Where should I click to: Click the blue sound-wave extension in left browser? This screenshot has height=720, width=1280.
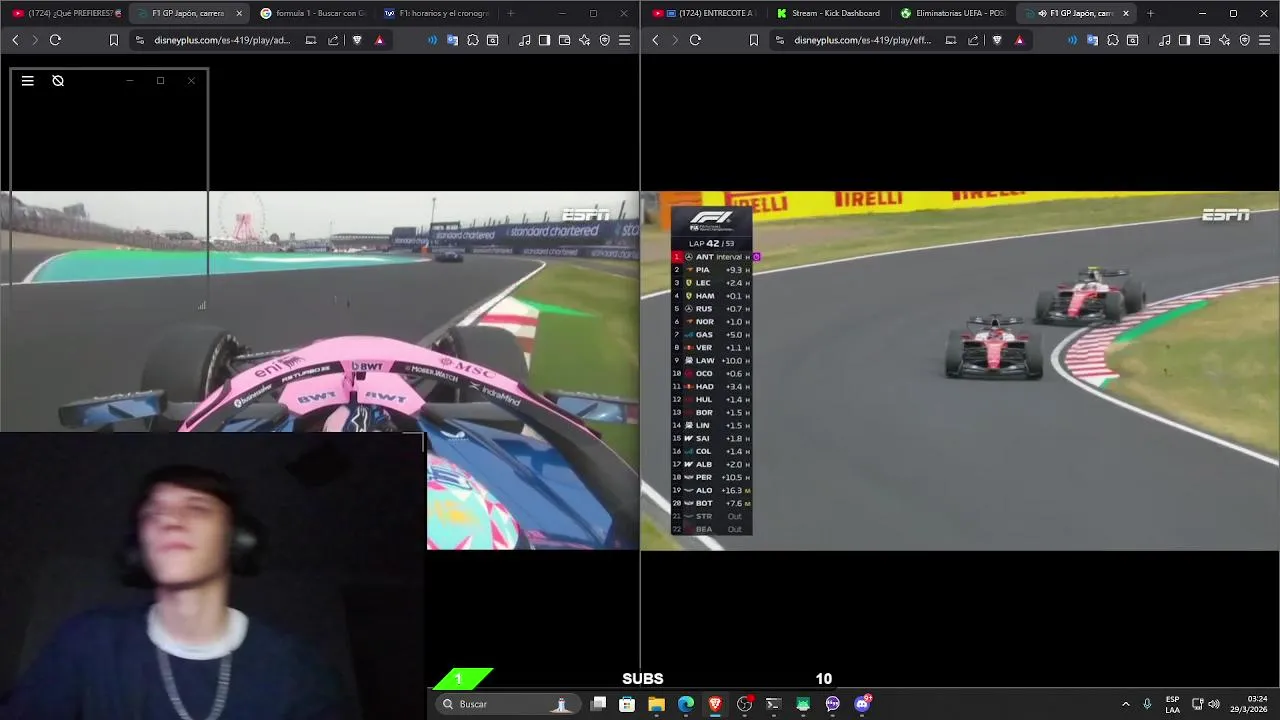point(432,40)
